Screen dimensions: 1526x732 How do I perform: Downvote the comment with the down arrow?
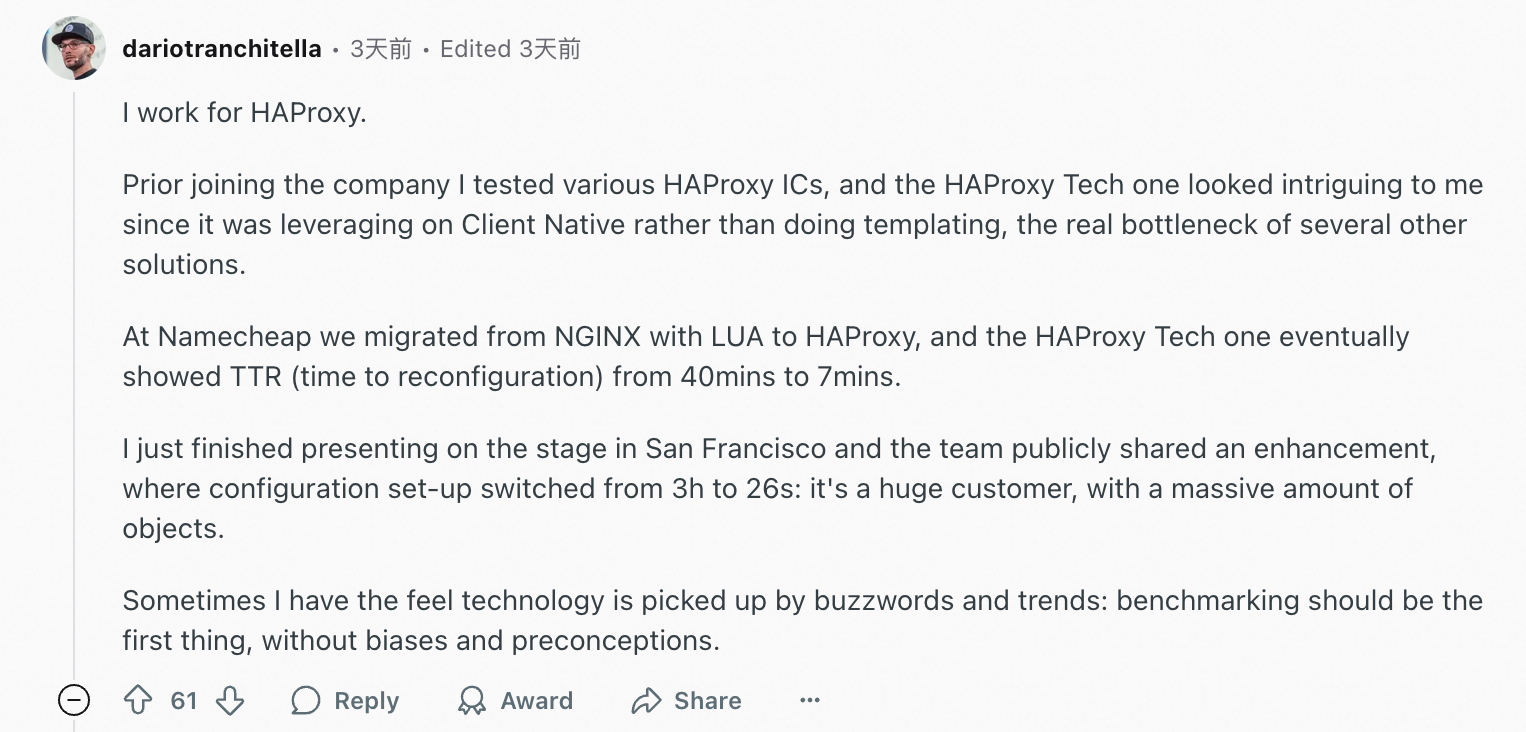(x=230, y=700)
